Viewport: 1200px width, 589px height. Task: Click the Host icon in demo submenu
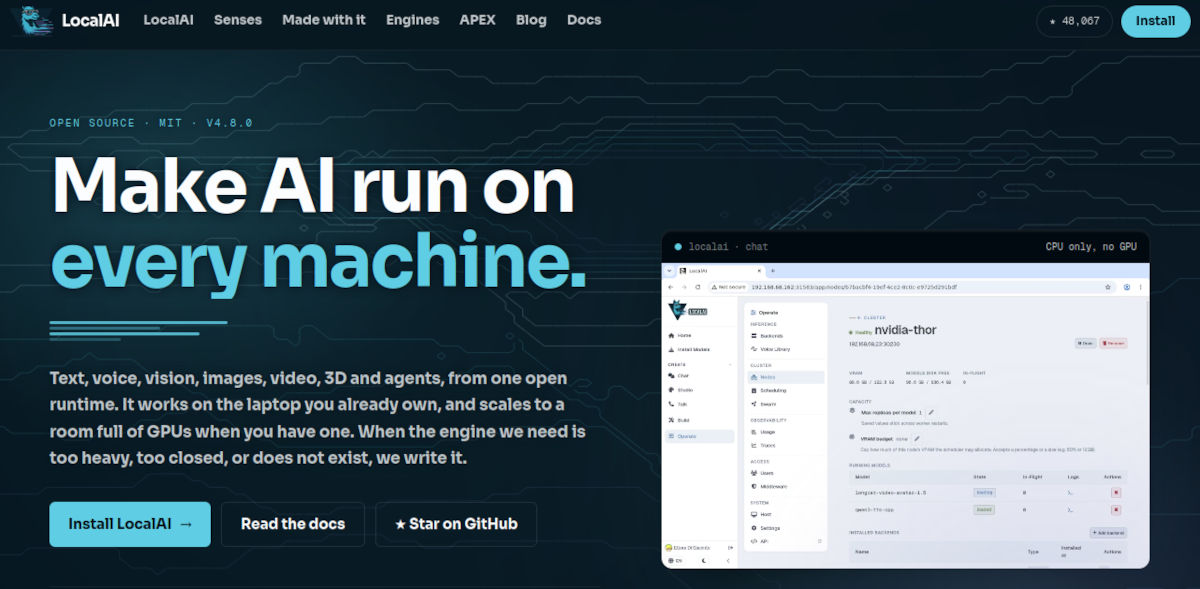(754, 514)
